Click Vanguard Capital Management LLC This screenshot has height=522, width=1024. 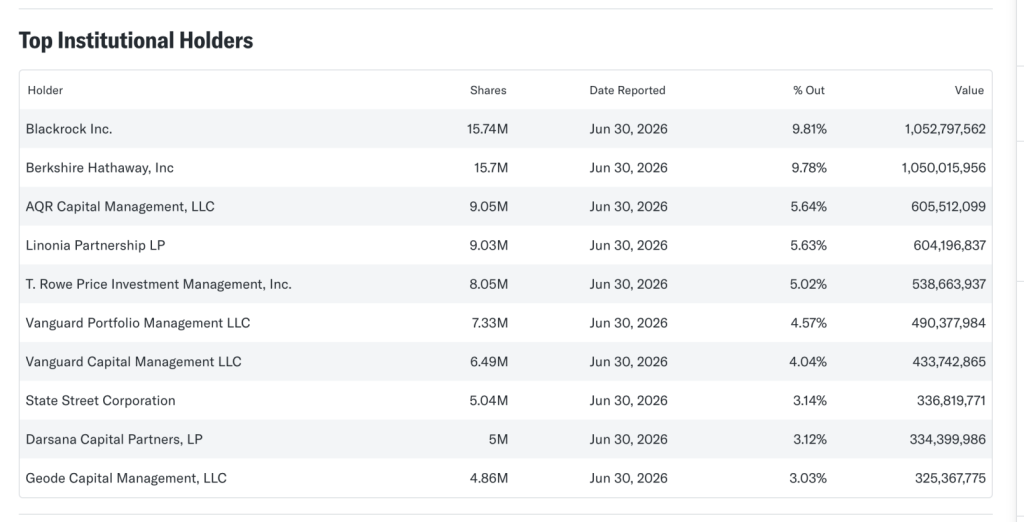pos(133,362)
